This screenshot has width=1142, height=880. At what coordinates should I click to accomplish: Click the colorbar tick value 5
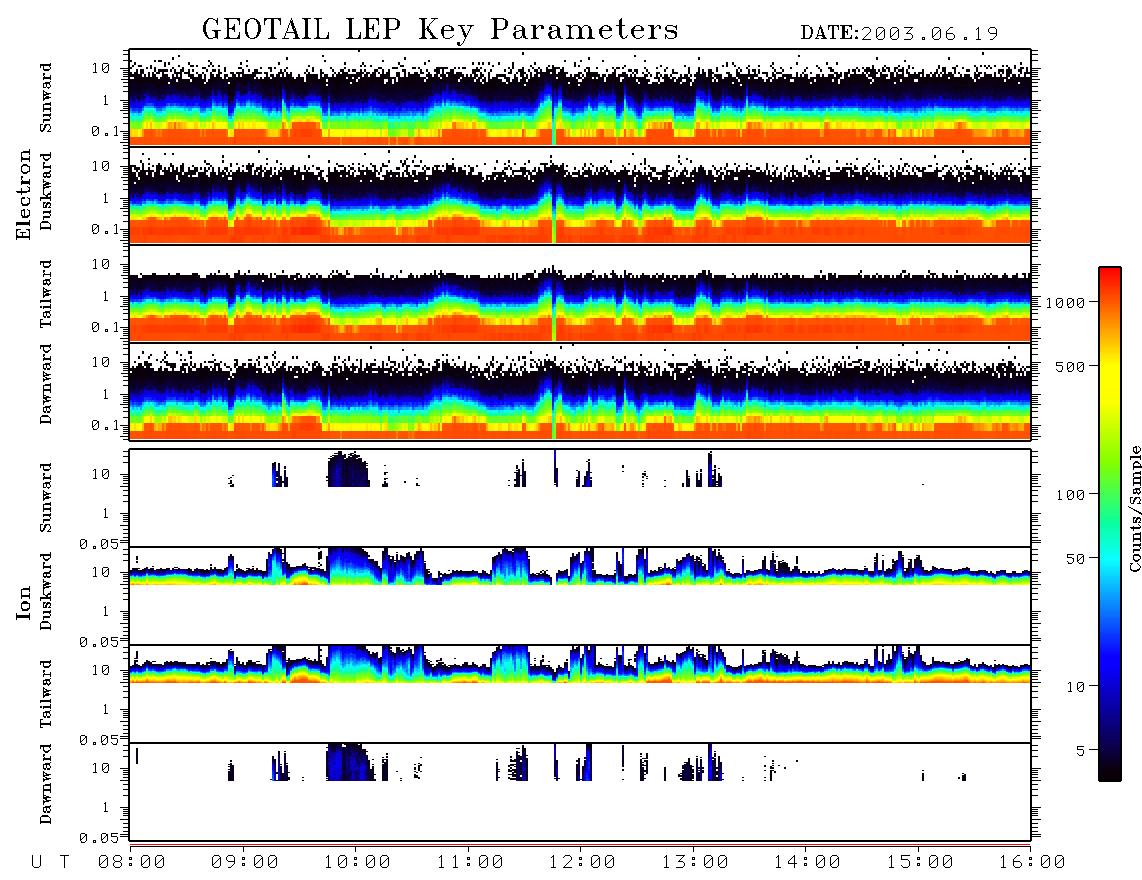pyautogui.click(x=1081, y=751)
